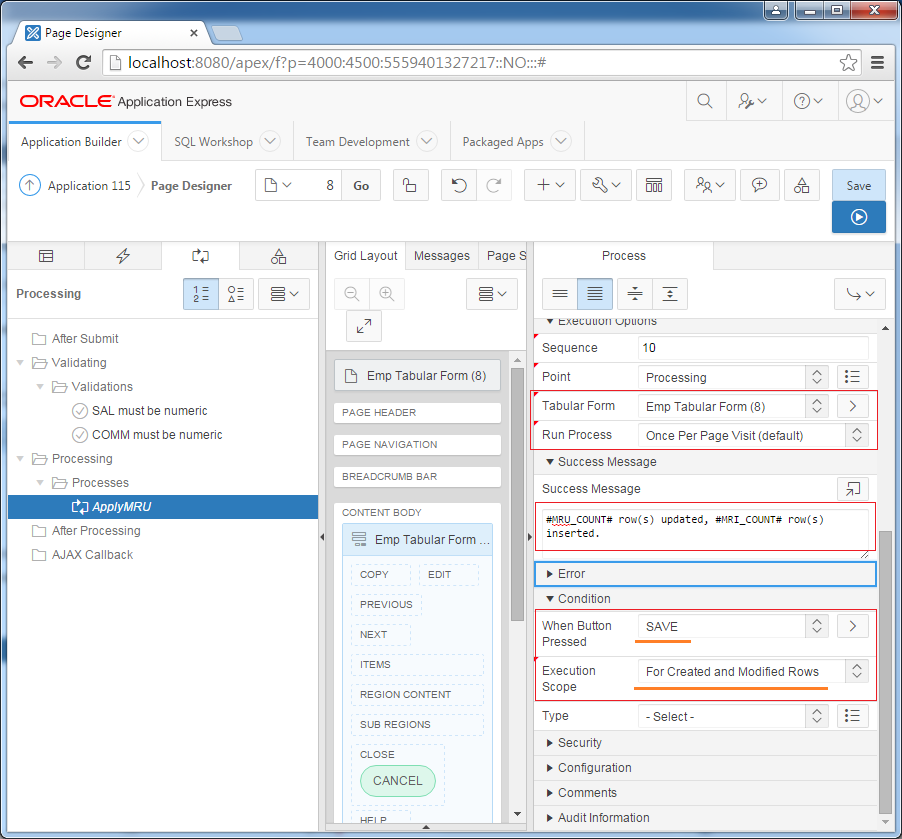The height and width of the screenshot is (839, 902).
Task: Switch to the Rendering tree tab icon
Action: pyautogui.click(x=46, y=256)
